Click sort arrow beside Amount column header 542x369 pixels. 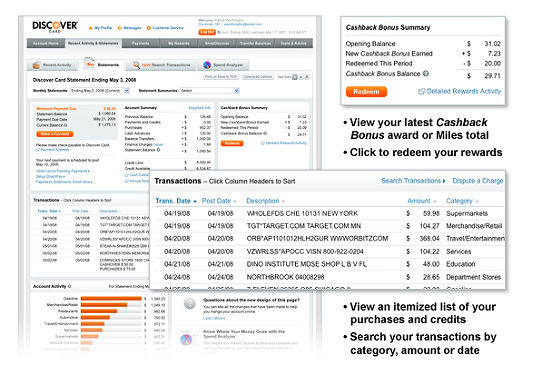(x=434, y=201)
